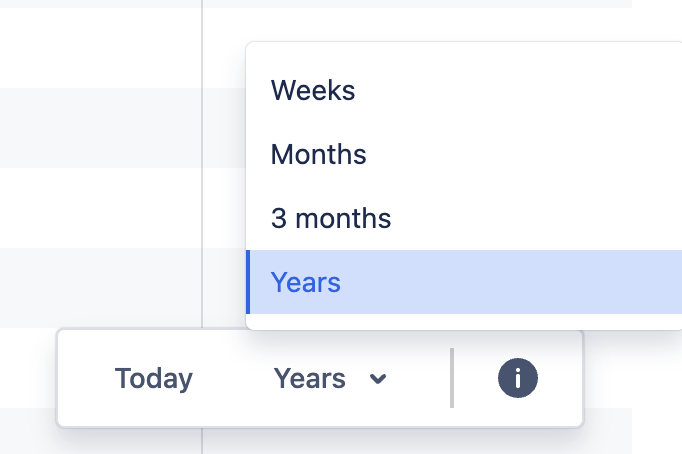Pick the 3 months view option
Image resolution: width=682 pixels, height=454 pixels.
tap(330, 218)
